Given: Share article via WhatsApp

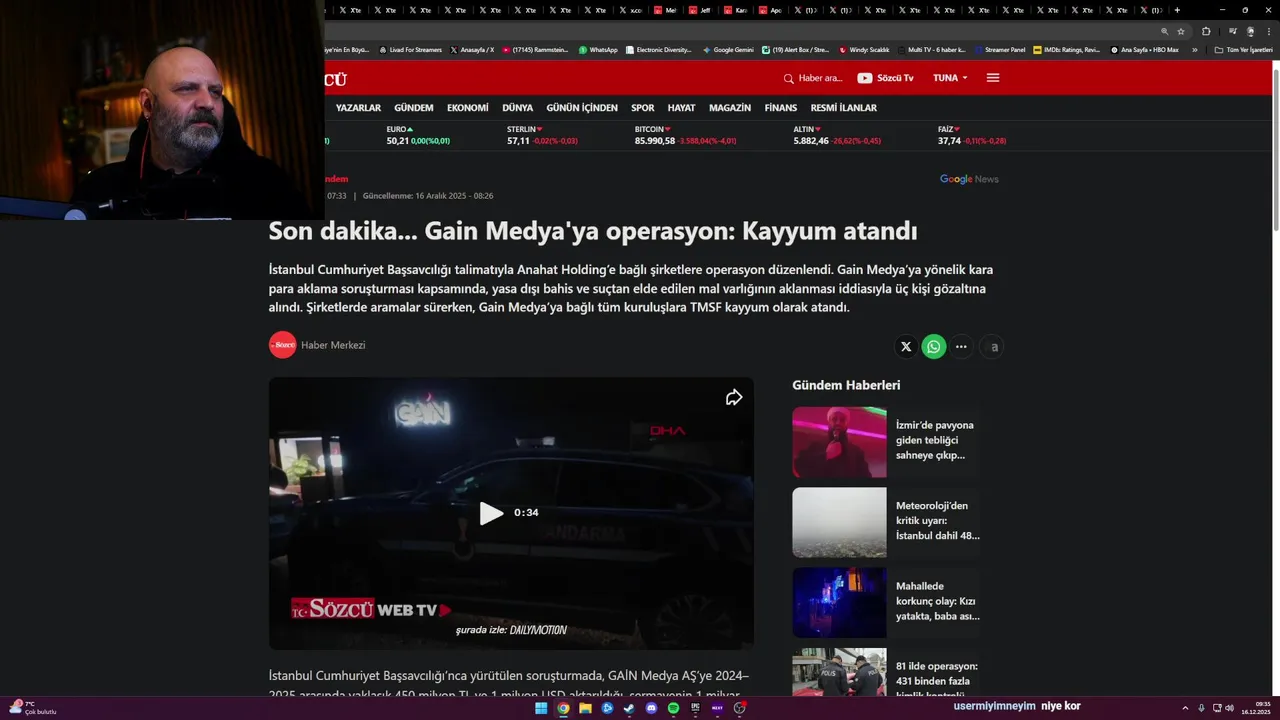Looking at the screenshot, I should pos(934,347).
